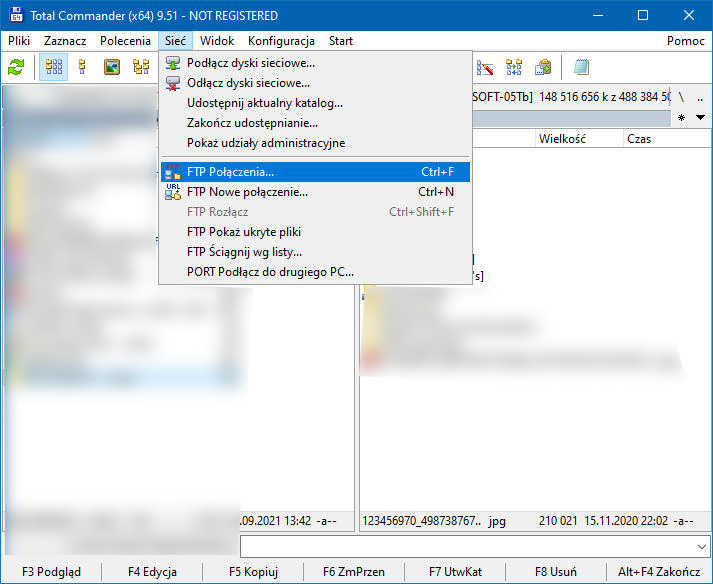Click the directory tree view toolbar icon
713x584 pixels.
141,68
